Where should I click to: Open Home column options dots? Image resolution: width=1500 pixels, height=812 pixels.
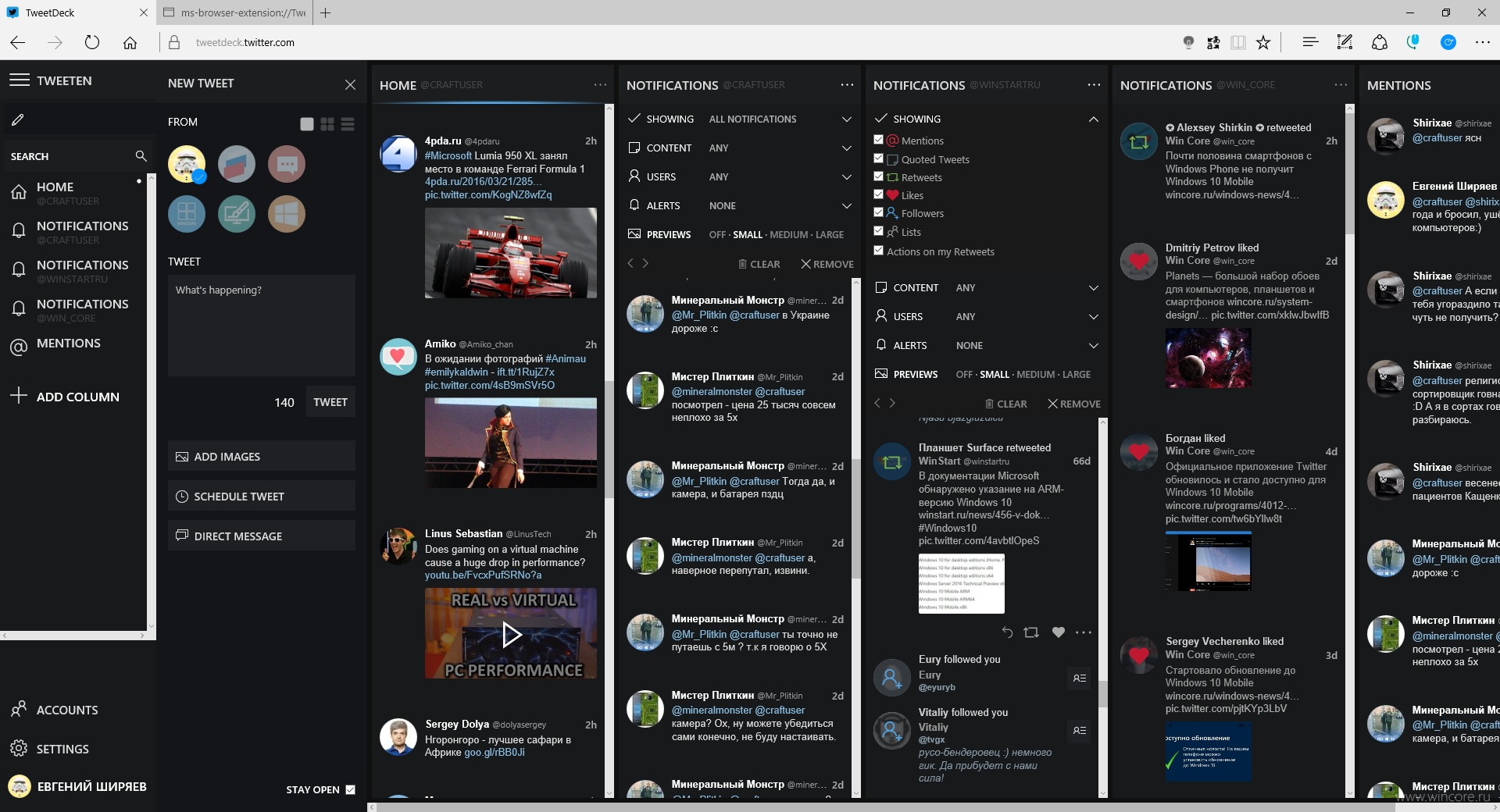pos(600,84)
